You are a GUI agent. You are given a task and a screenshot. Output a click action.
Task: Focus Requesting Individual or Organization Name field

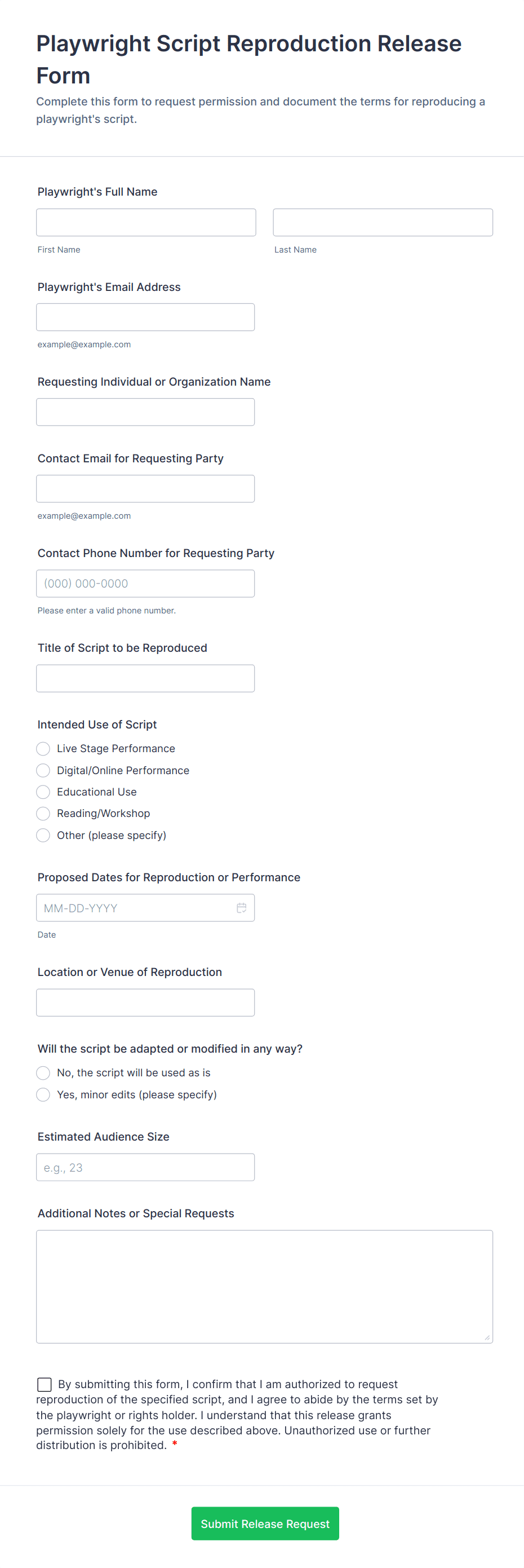(x=145, y=412)
